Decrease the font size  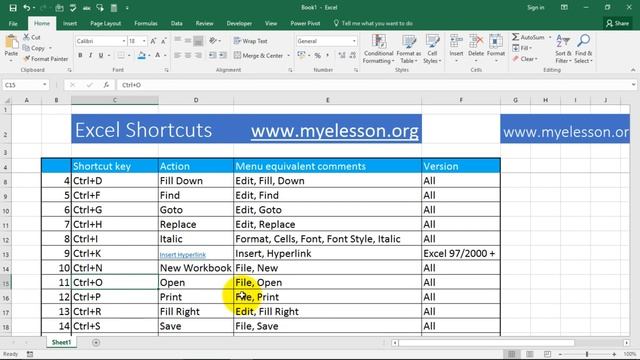pyautogui.click(x=164, y=41)
